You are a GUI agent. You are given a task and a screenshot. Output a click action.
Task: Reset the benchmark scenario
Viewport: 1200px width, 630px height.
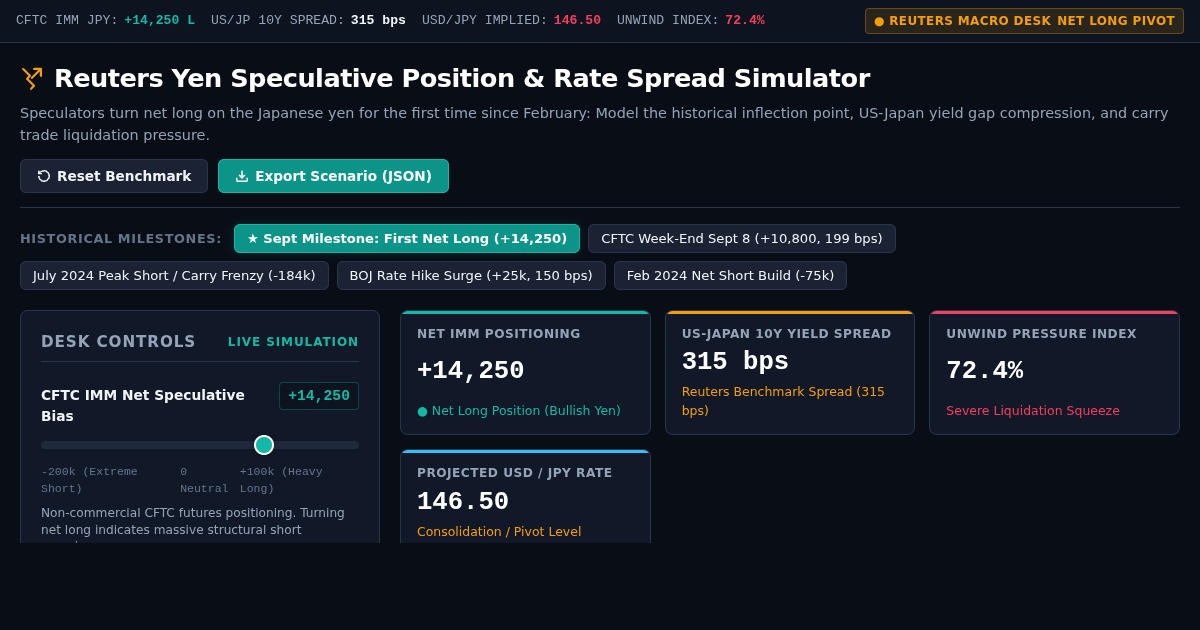point(114,176)
